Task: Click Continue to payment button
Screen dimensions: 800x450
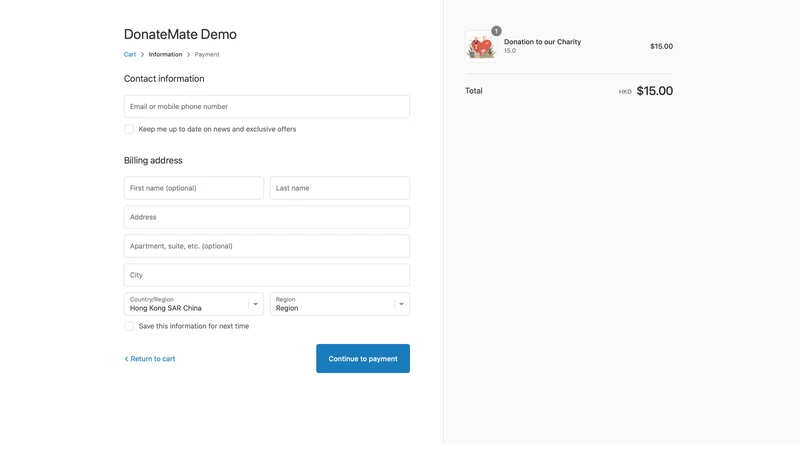Action: point(363,359)
